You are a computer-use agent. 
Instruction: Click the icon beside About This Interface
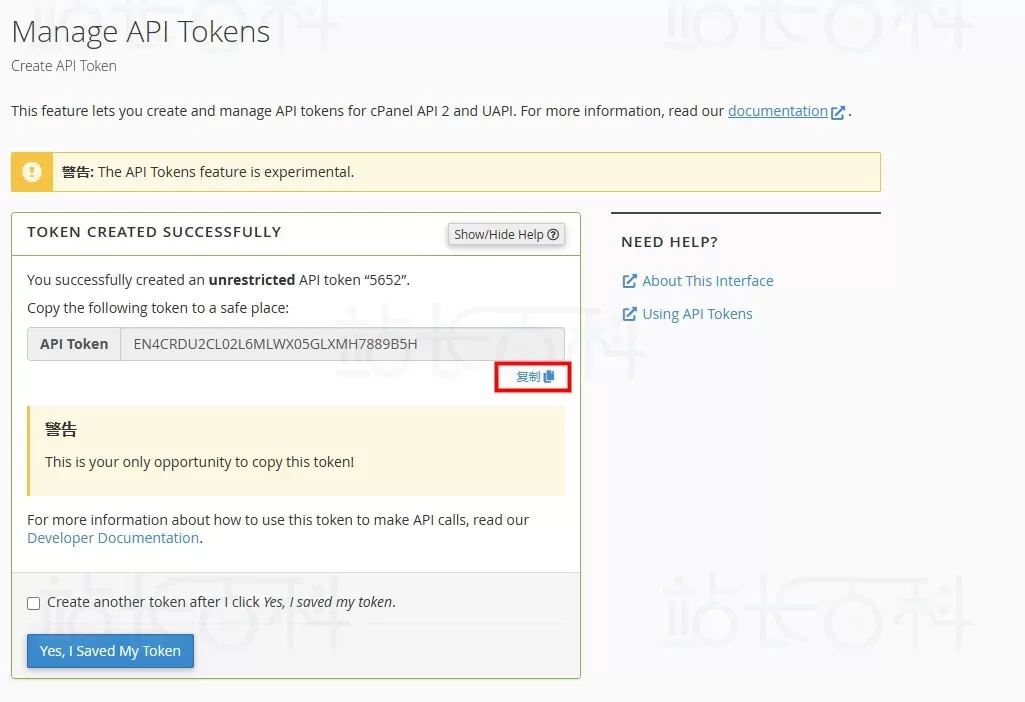[x=629, y=281]
